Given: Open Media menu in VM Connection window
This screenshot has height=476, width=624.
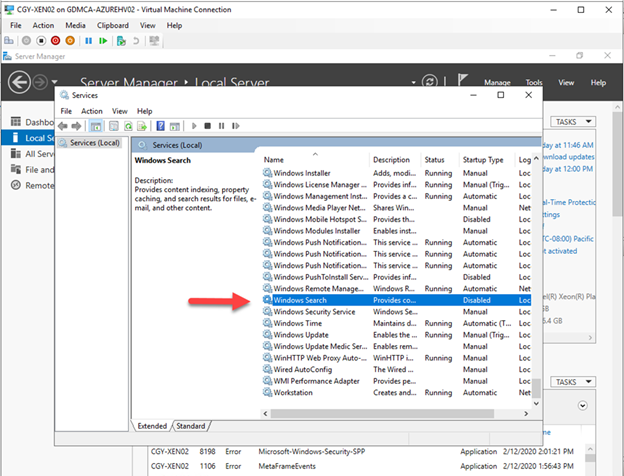Looking at the screenshot, I should pyautogui.click(x=75, y=25).
